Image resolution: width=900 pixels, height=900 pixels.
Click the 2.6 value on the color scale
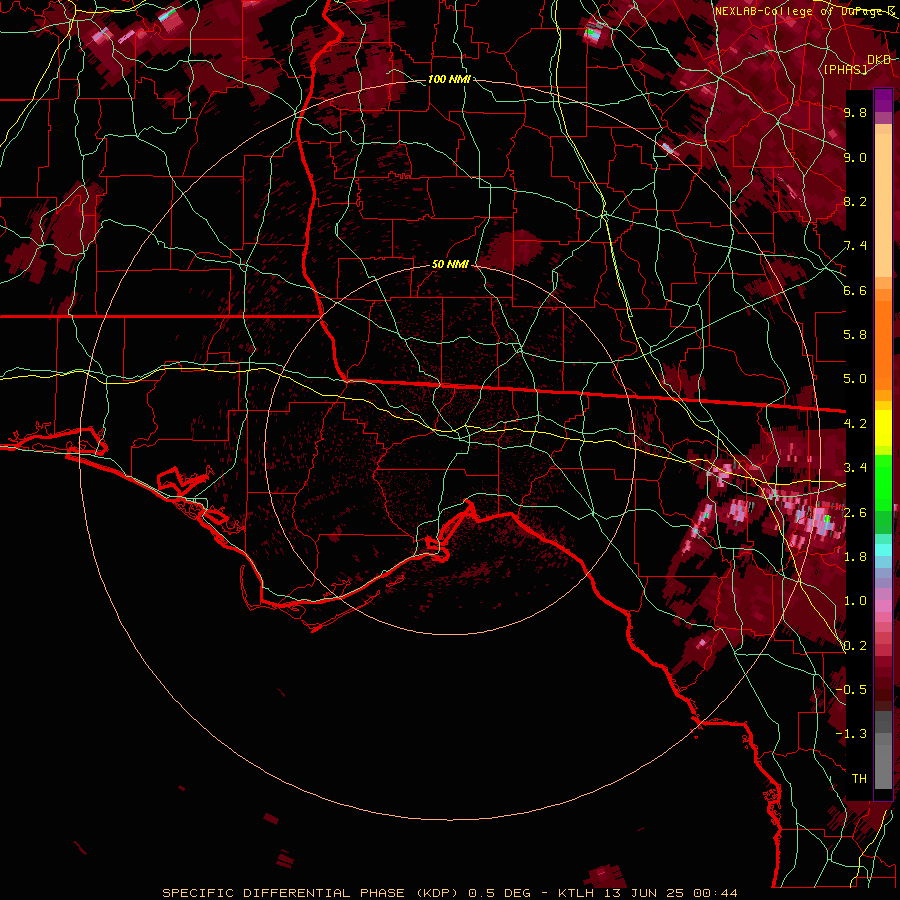coord(855,513)
